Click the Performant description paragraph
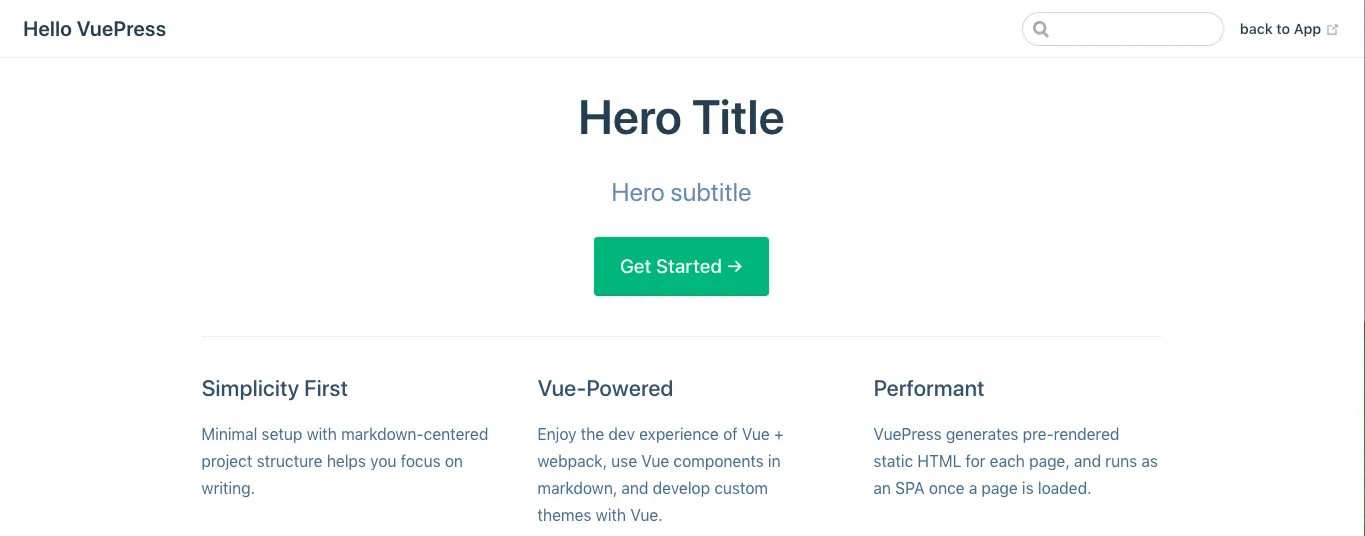 pos(1015,462)
